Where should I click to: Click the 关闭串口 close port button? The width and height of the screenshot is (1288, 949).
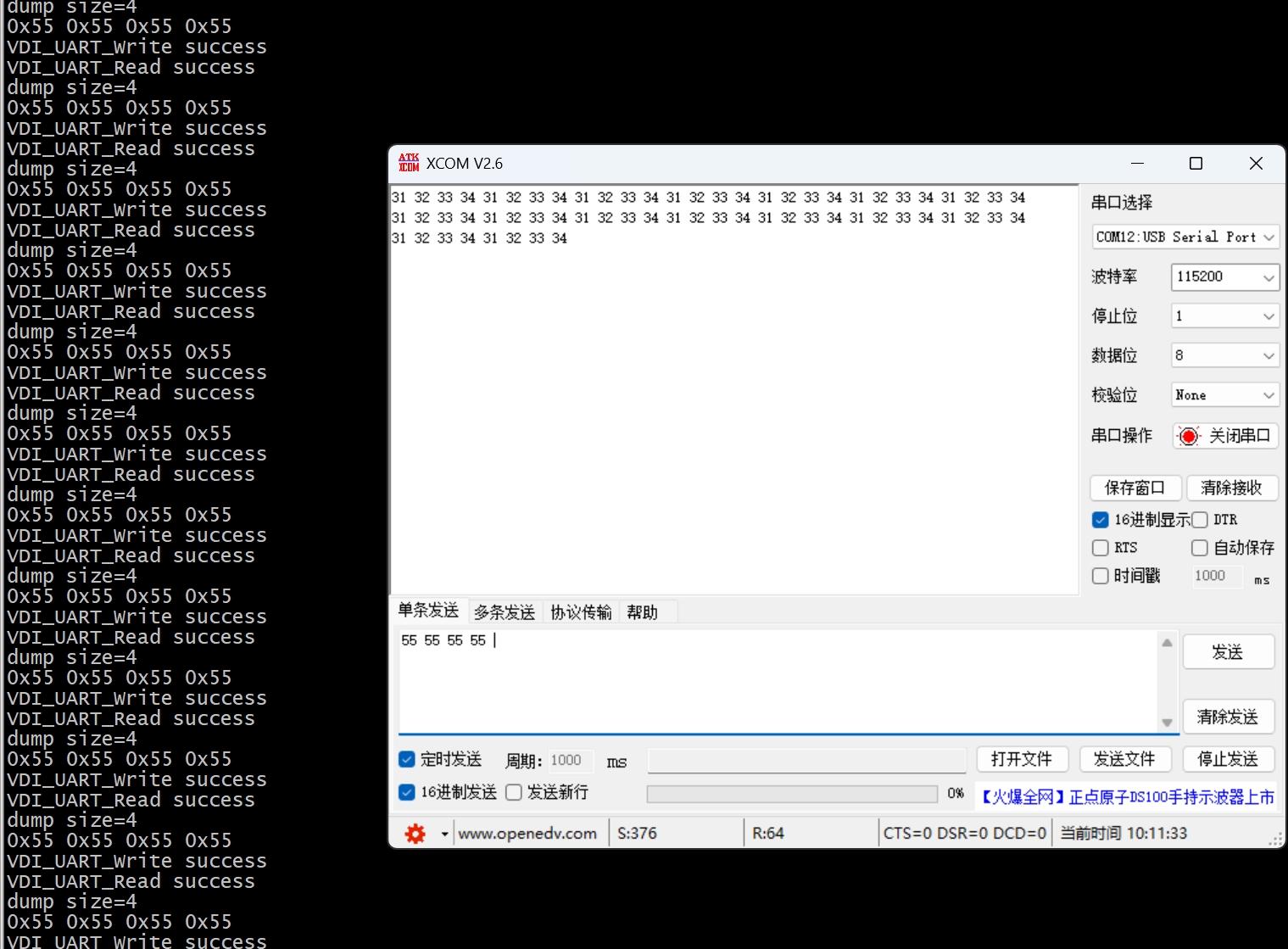[1224, 436]
